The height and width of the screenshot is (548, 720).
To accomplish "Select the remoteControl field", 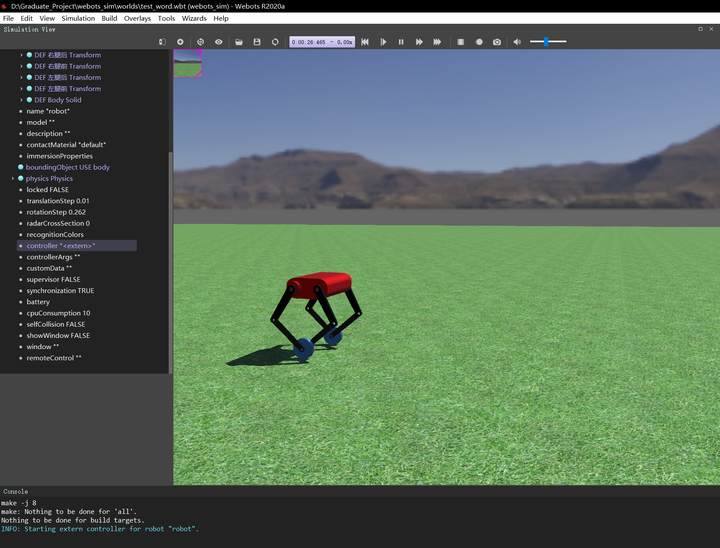I will coord(54,358).
